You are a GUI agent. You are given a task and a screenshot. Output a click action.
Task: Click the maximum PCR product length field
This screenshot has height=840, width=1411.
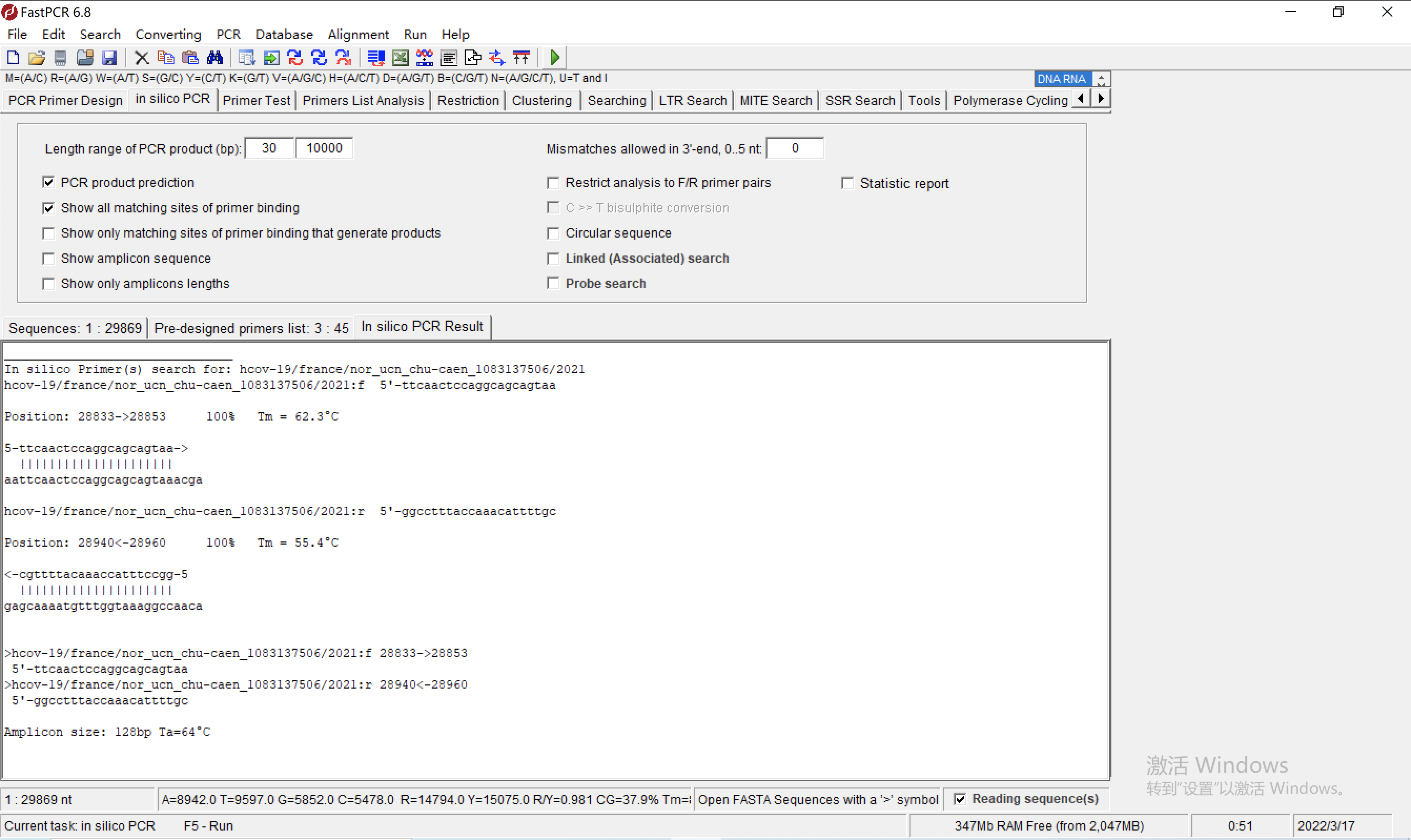tap(324, 148)
